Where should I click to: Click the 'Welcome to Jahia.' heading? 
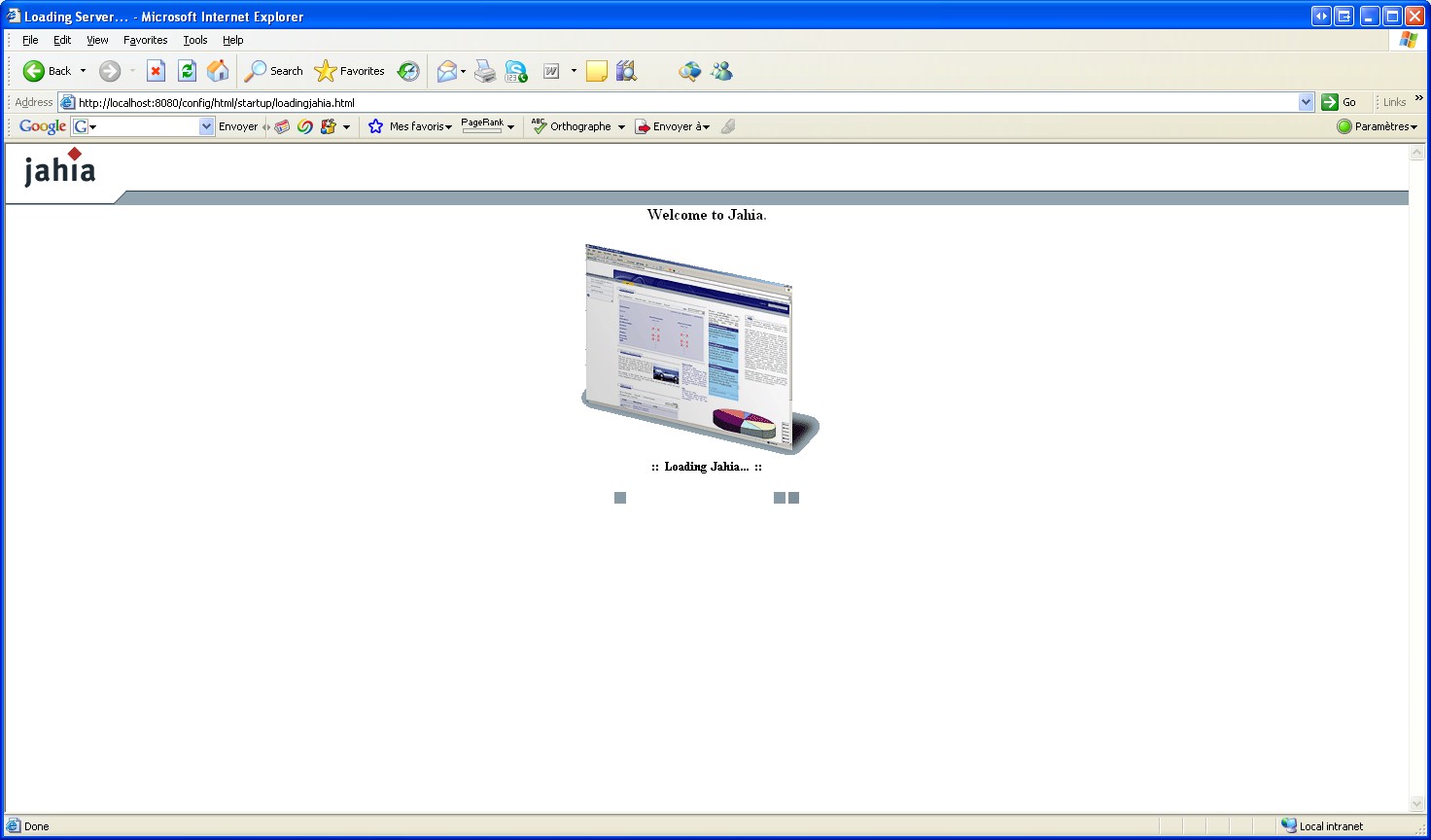[707, 215]
